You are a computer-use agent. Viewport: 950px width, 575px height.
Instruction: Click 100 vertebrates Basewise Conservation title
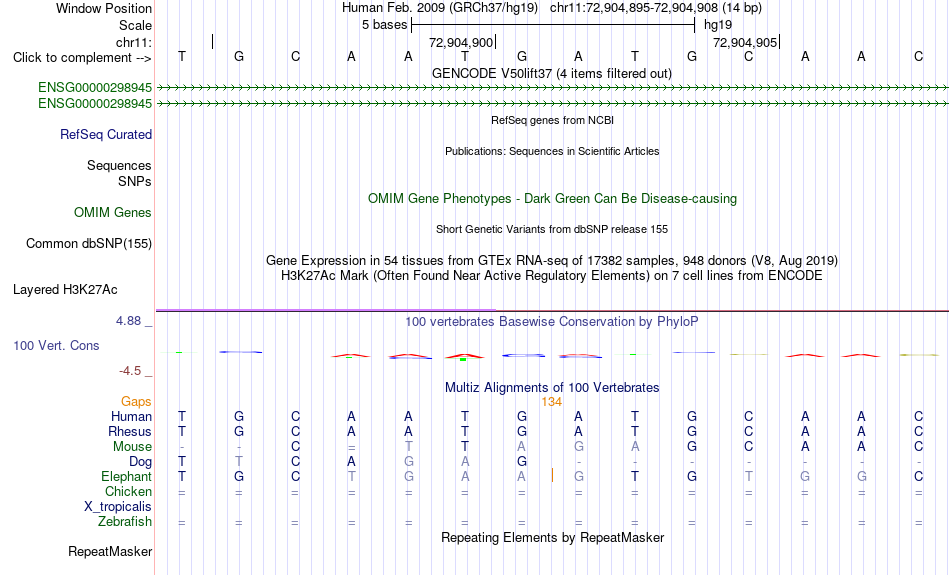coord(552,322)
